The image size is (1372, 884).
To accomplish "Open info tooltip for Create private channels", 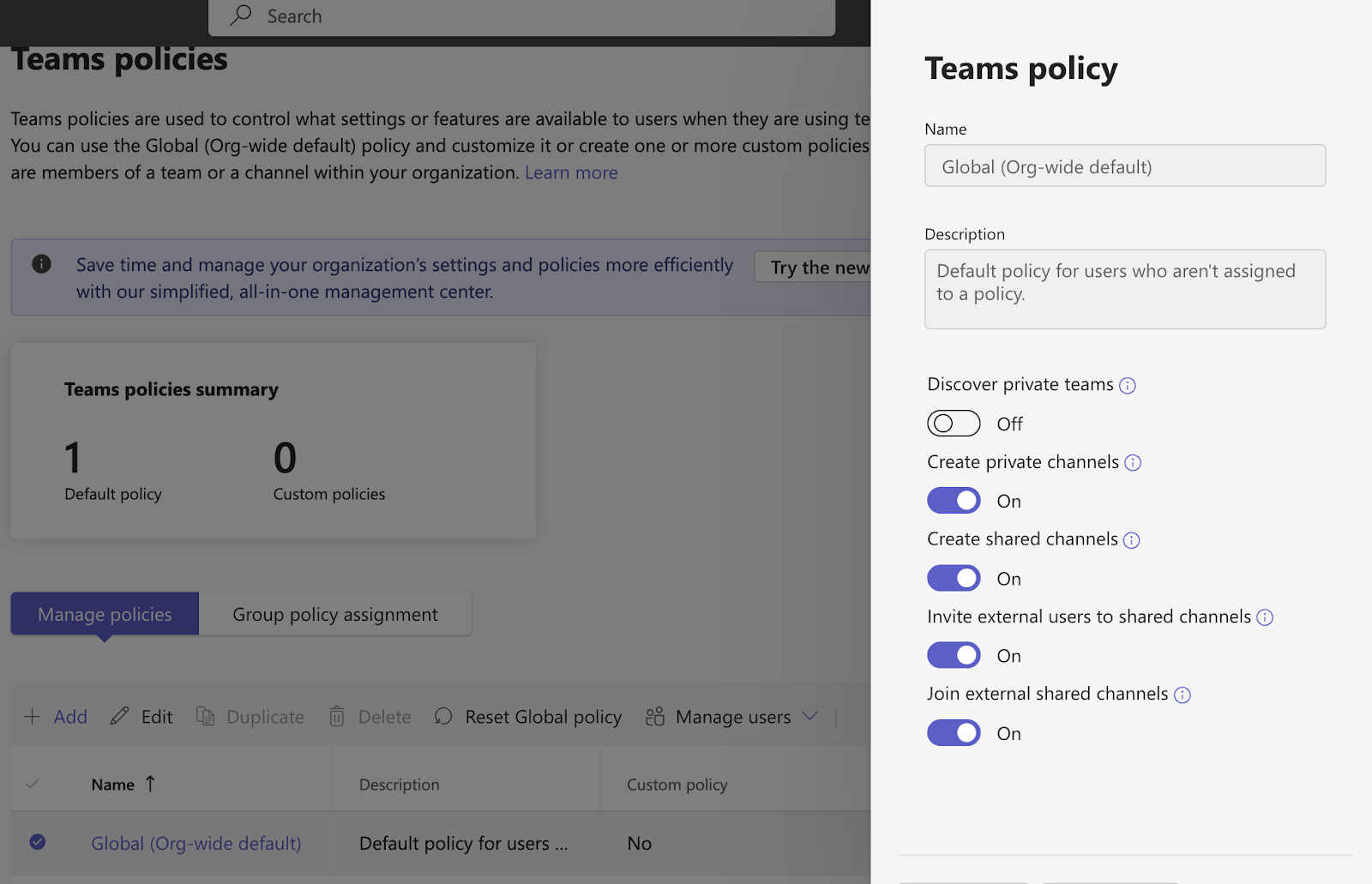I will pos(1133,463).
